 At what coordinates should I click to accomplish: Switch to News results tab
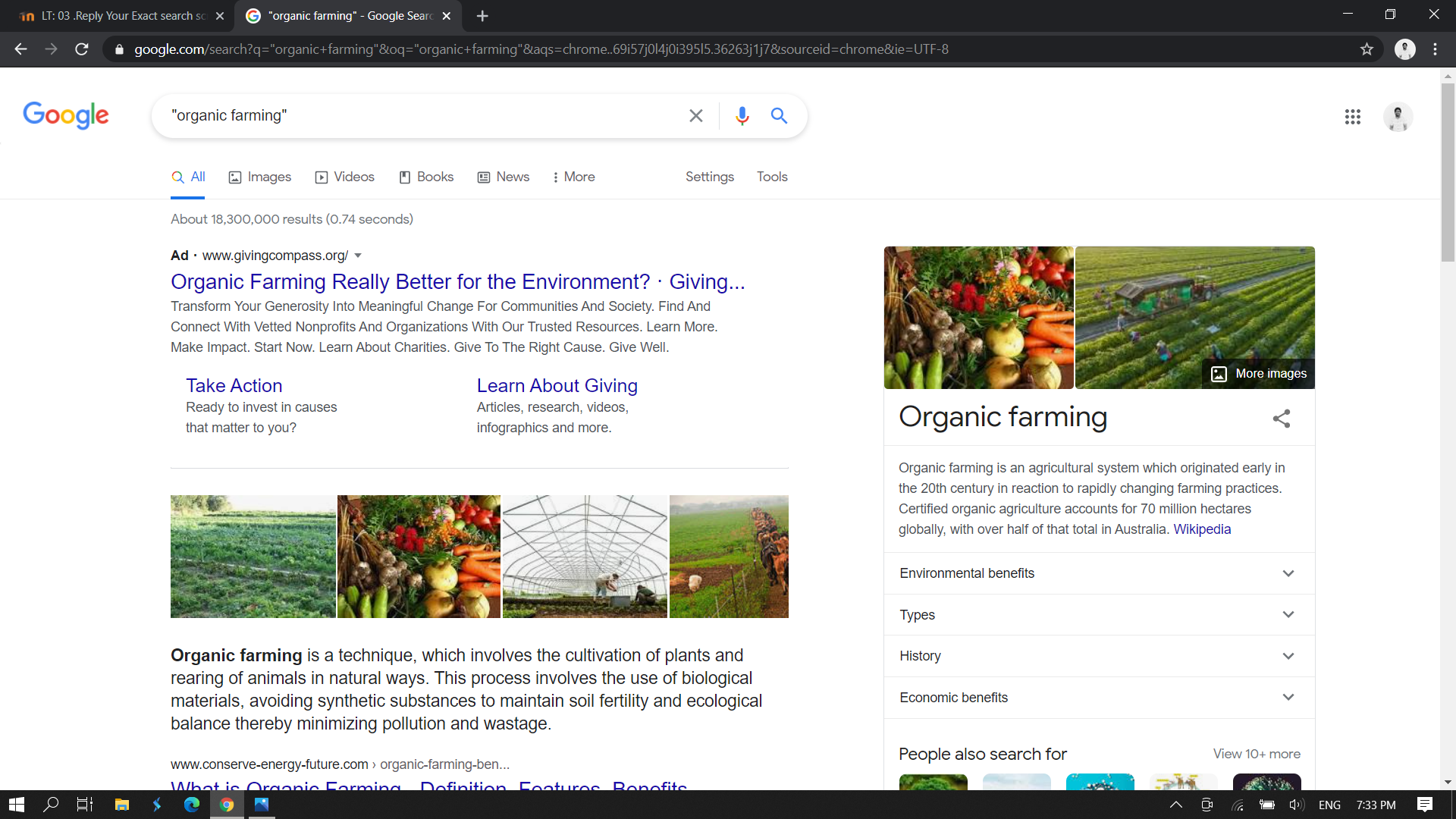coord(504,177)
